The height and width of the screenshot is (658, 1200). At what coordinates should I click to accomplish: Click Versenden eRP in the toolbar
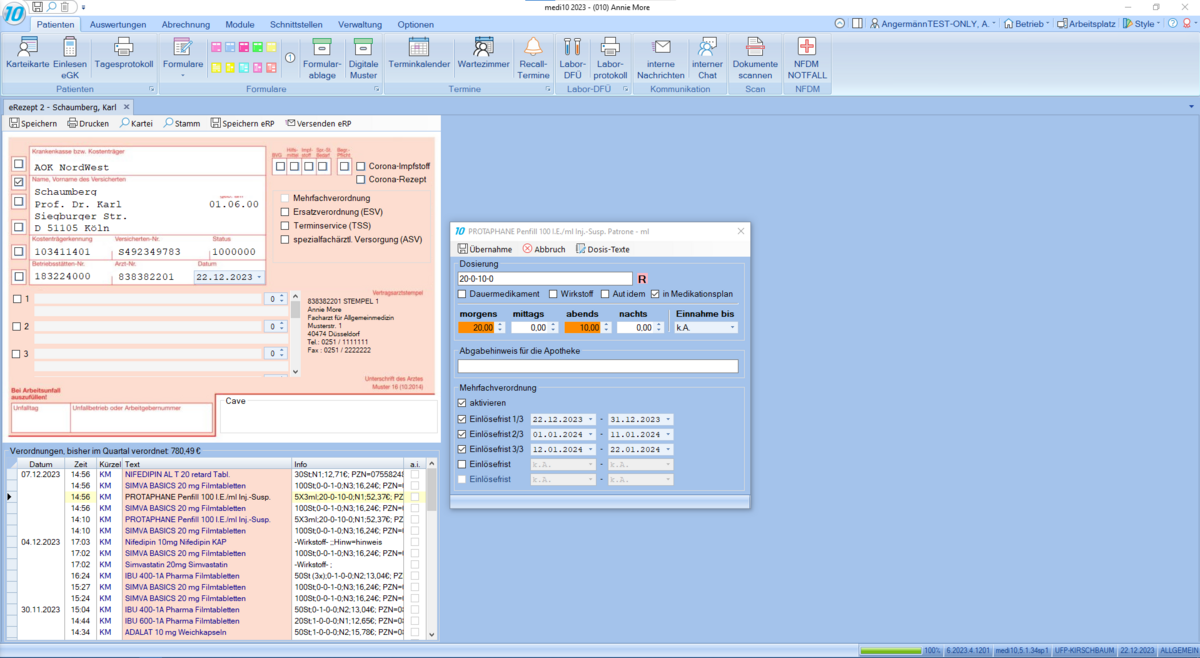point(318,124)
